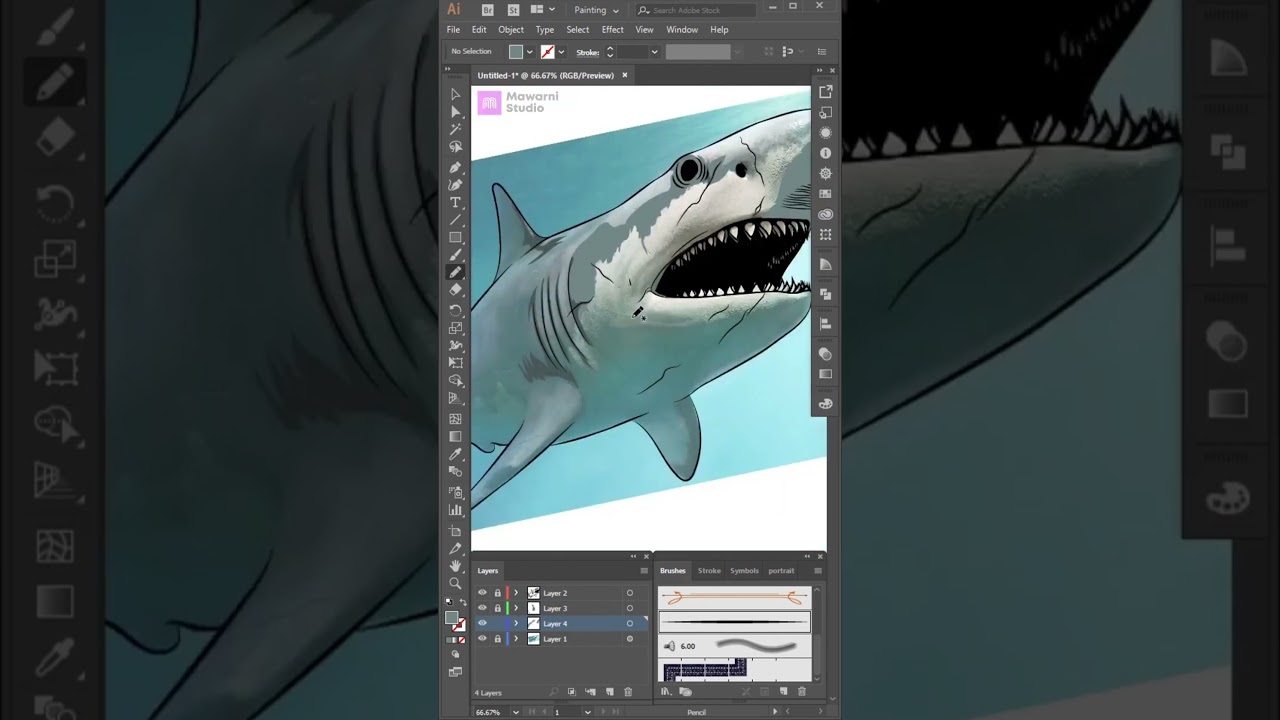Select the Paintbrush tool
The width and height of the screenshot is (1280, 720).
[455, 255]
